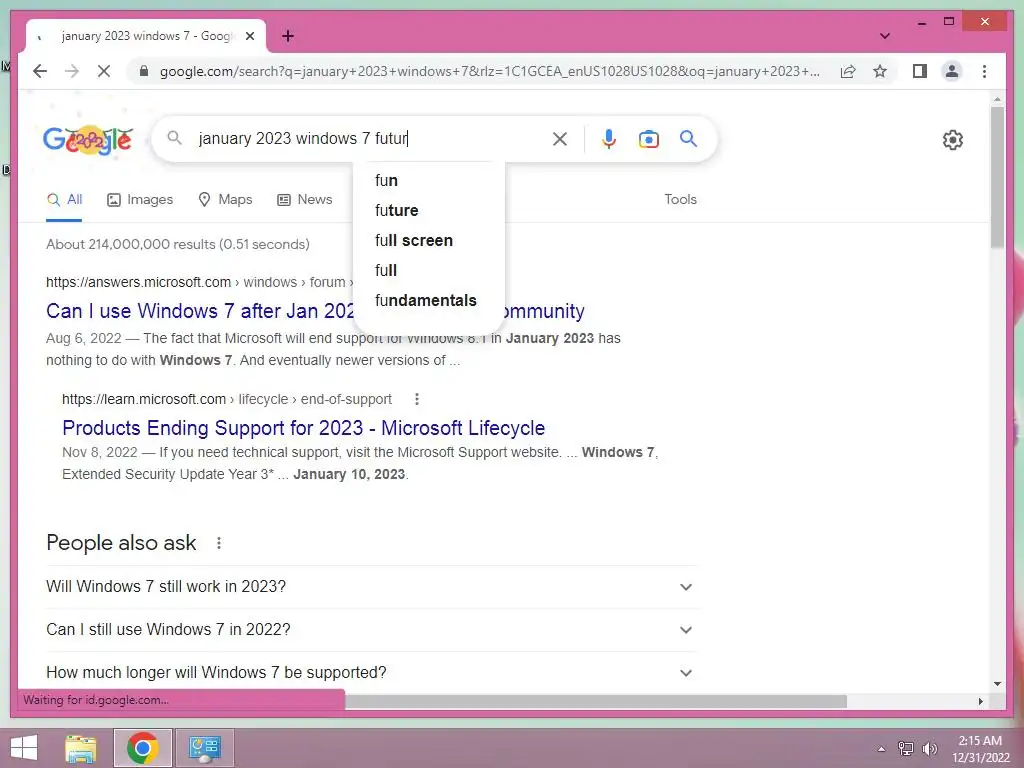Open the search Tools options

coord(680,200)
